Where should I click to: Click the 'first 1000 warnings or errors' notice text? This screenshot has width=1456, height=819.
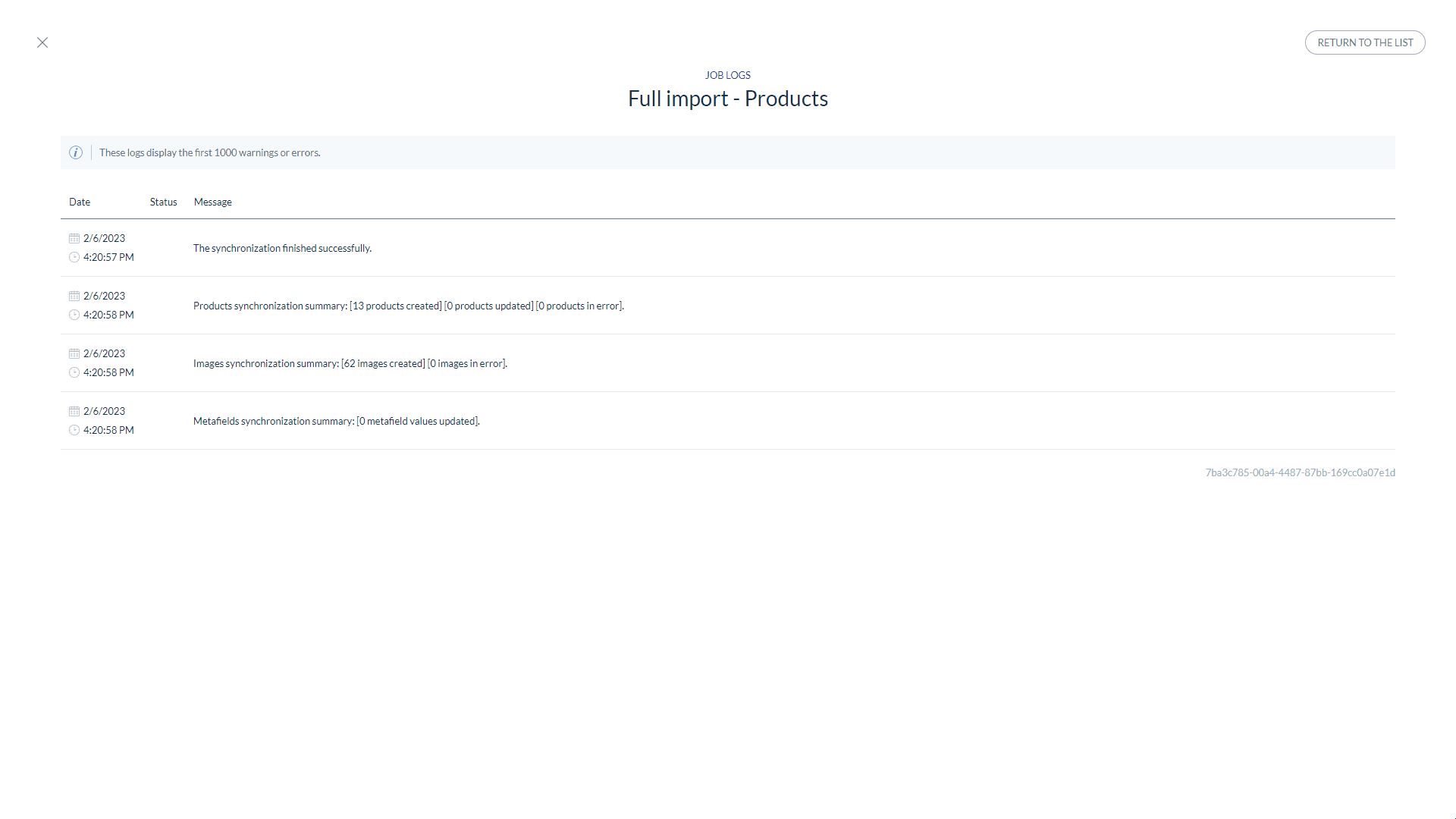210,152
